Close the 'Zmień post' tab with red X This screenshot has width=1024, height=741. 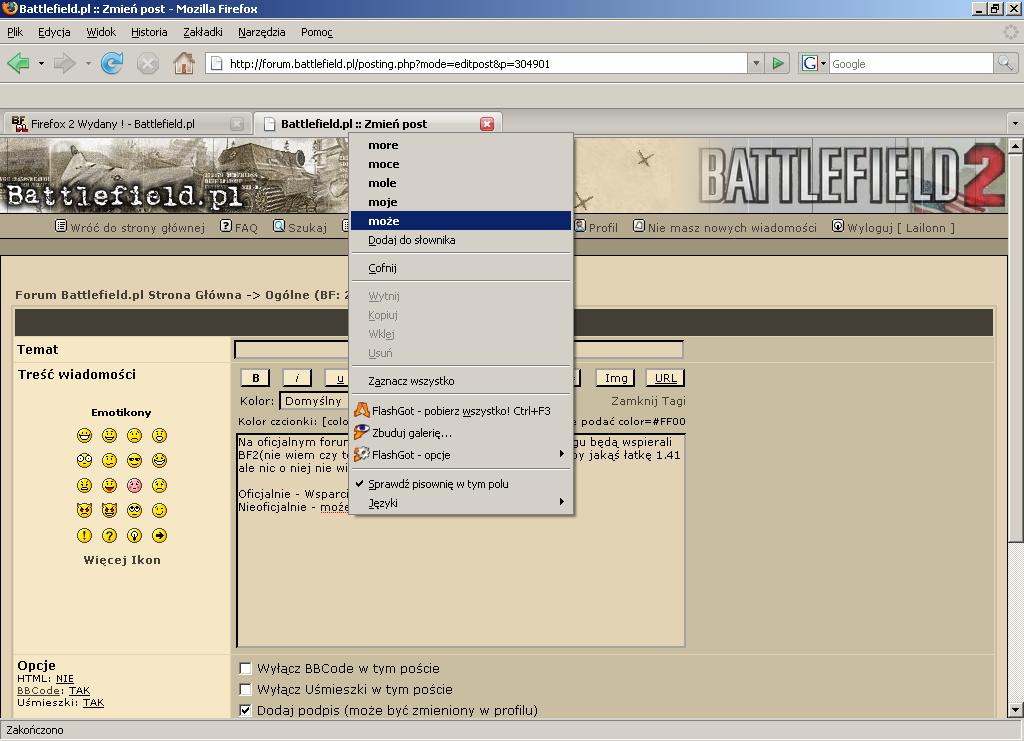[x=487, y=124]
